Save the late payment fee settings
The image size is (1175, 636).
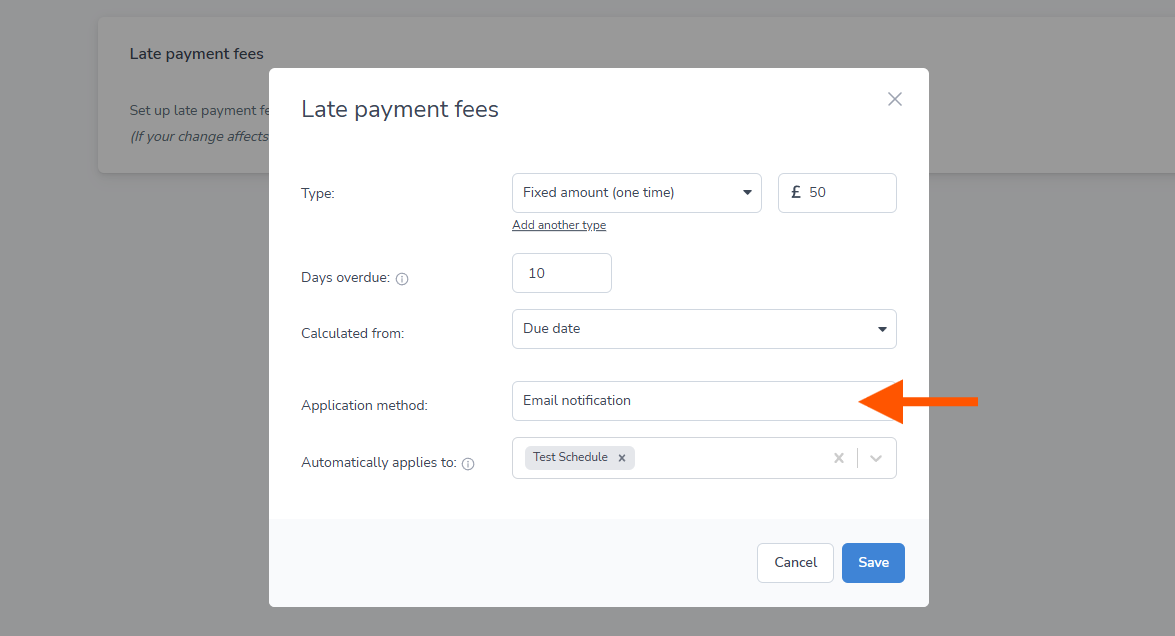(873, 563)
